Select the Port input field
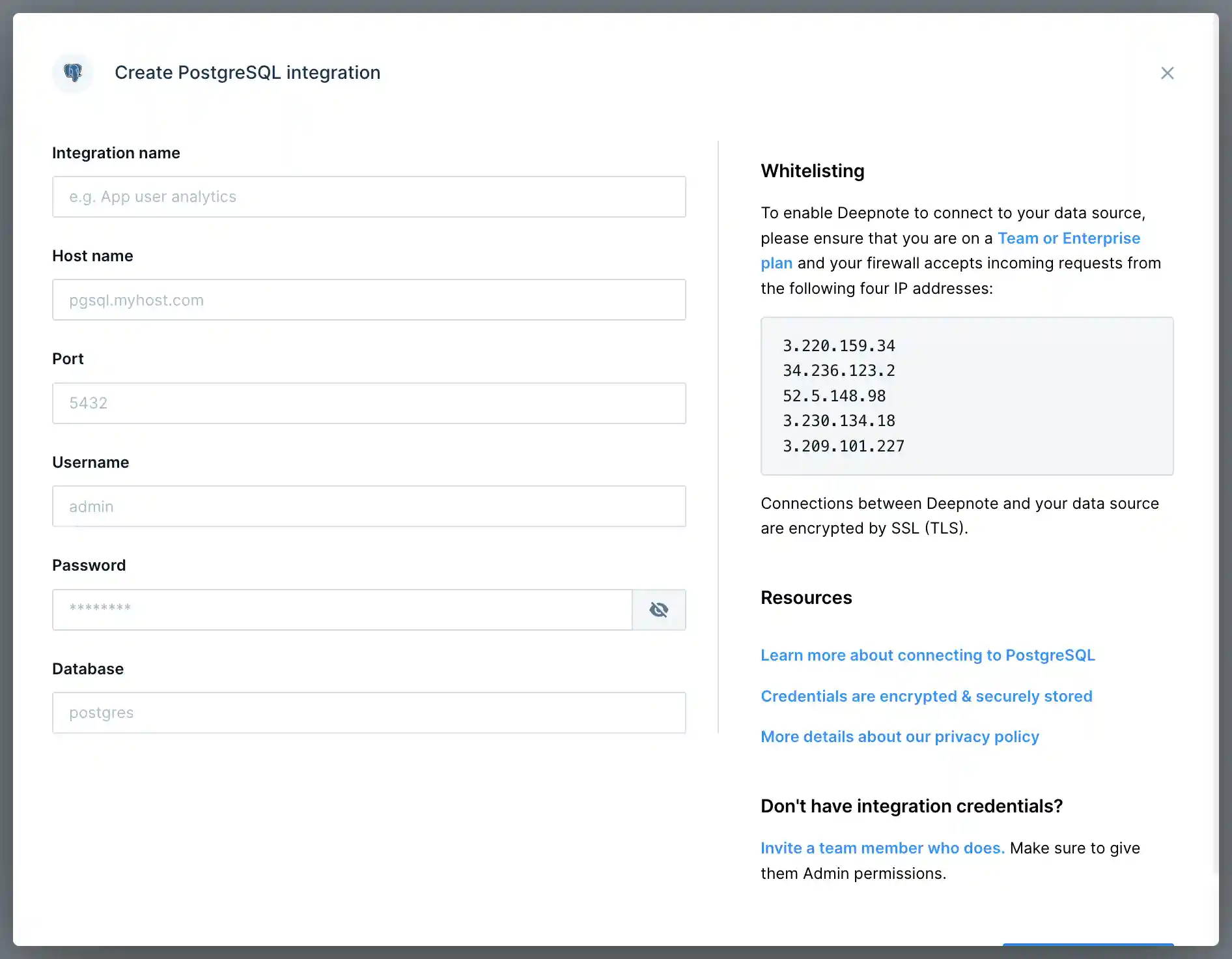 [369, 403]
